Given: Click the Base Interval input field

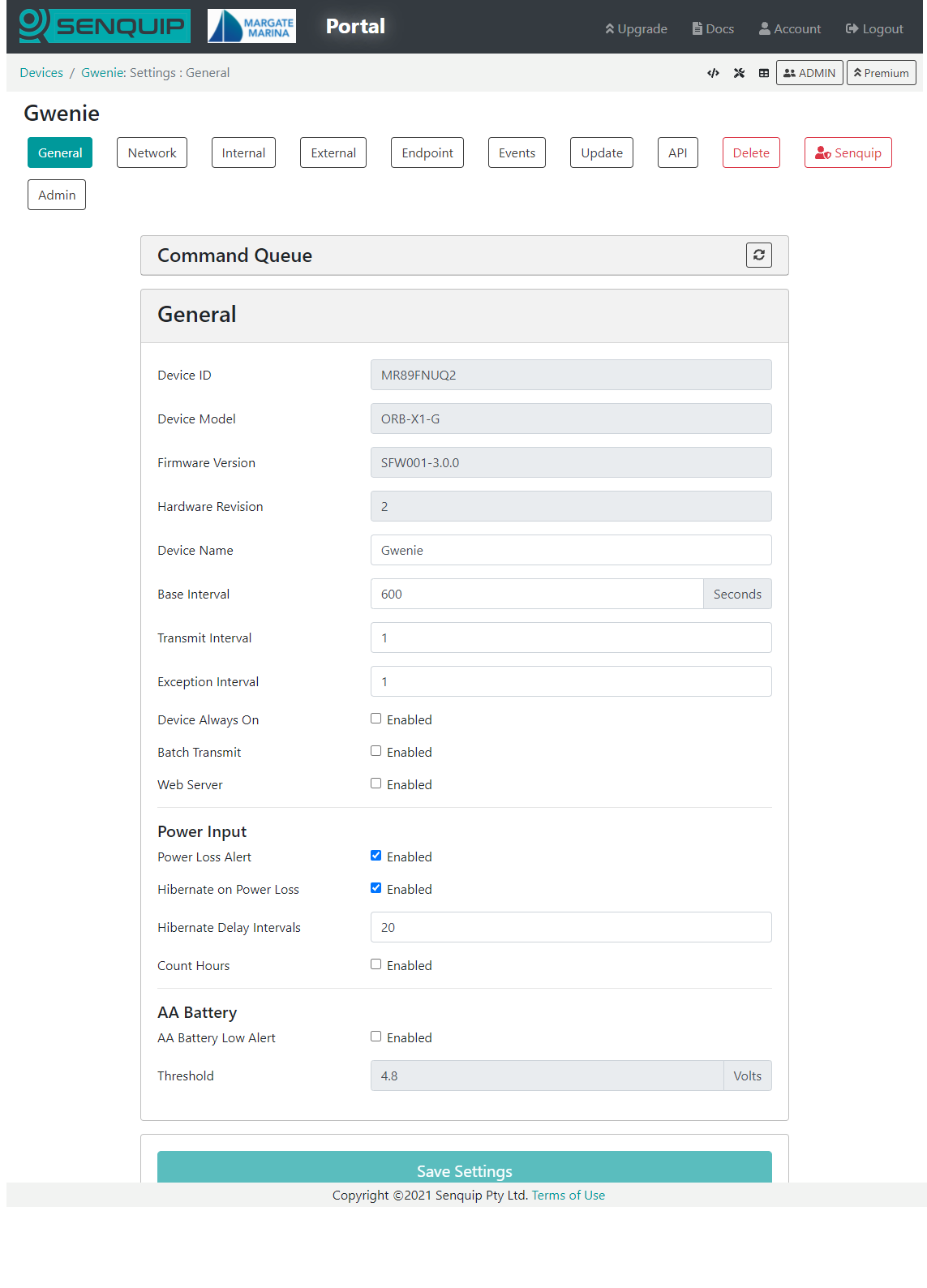Looking at the screenshot, I should click(x=537, y=594).
